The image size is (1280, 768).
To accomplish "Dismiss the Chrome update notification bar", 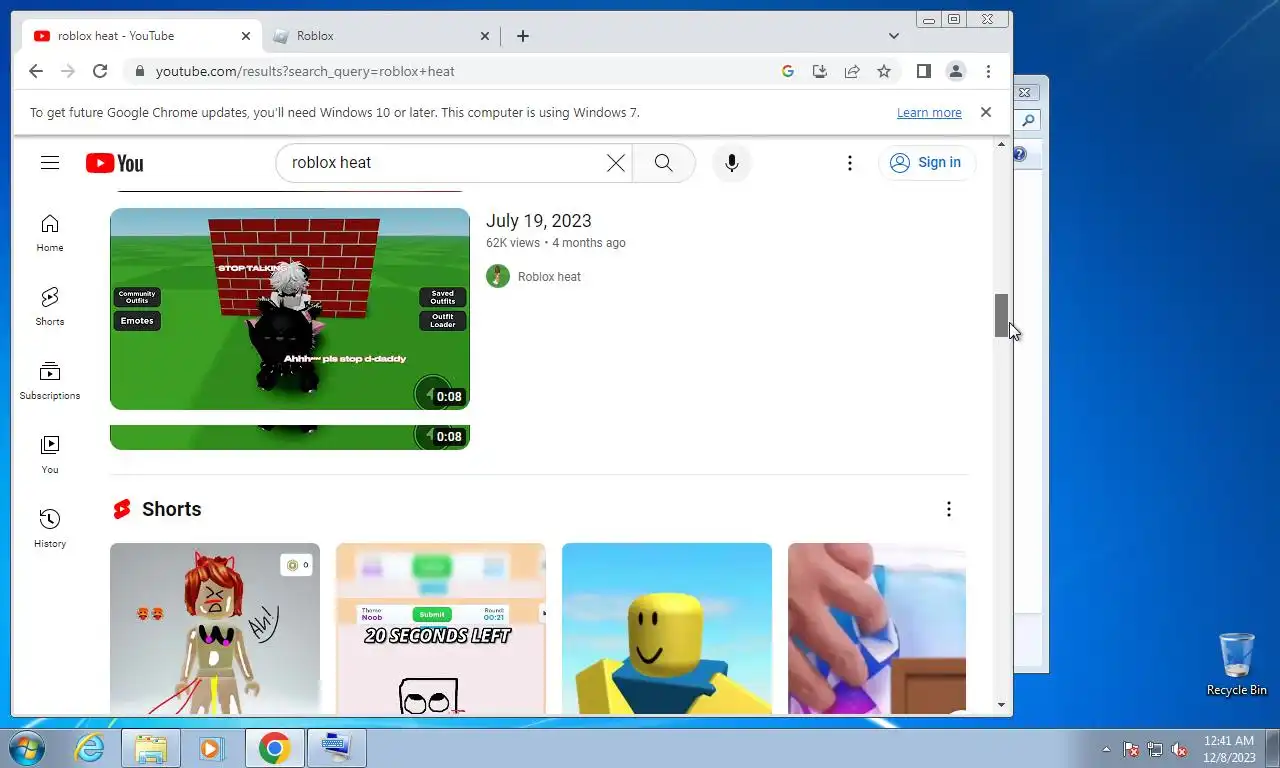I will click(986, 112).
